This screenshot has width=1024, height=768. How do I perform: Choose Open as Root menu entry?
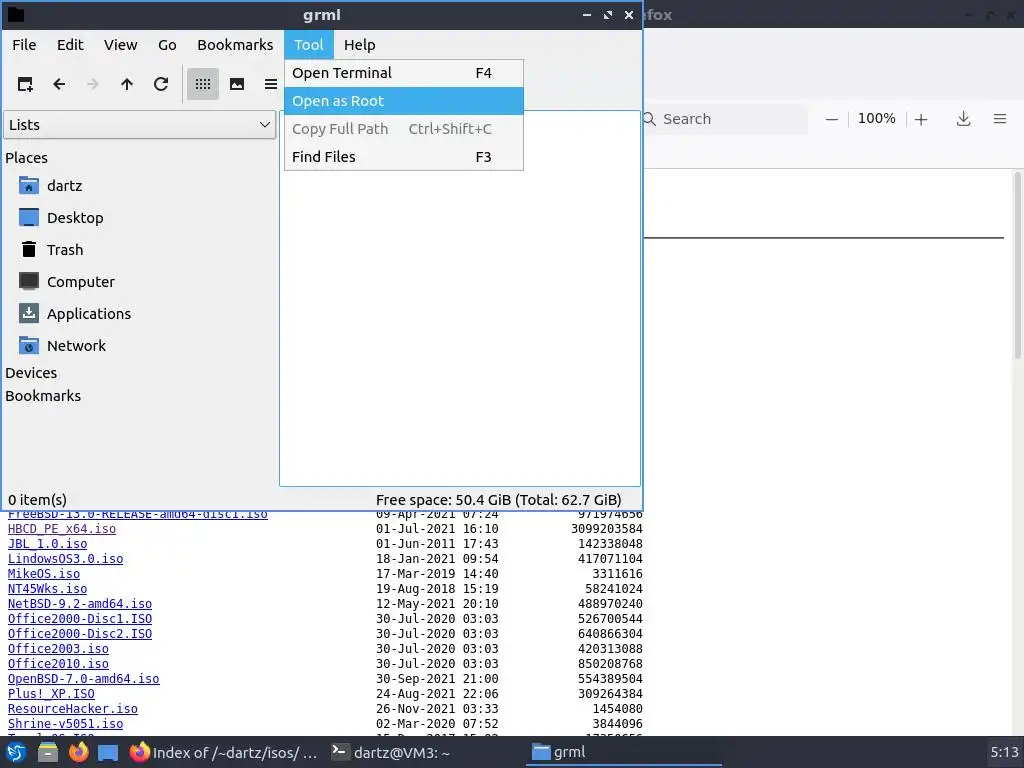(404, 101)
